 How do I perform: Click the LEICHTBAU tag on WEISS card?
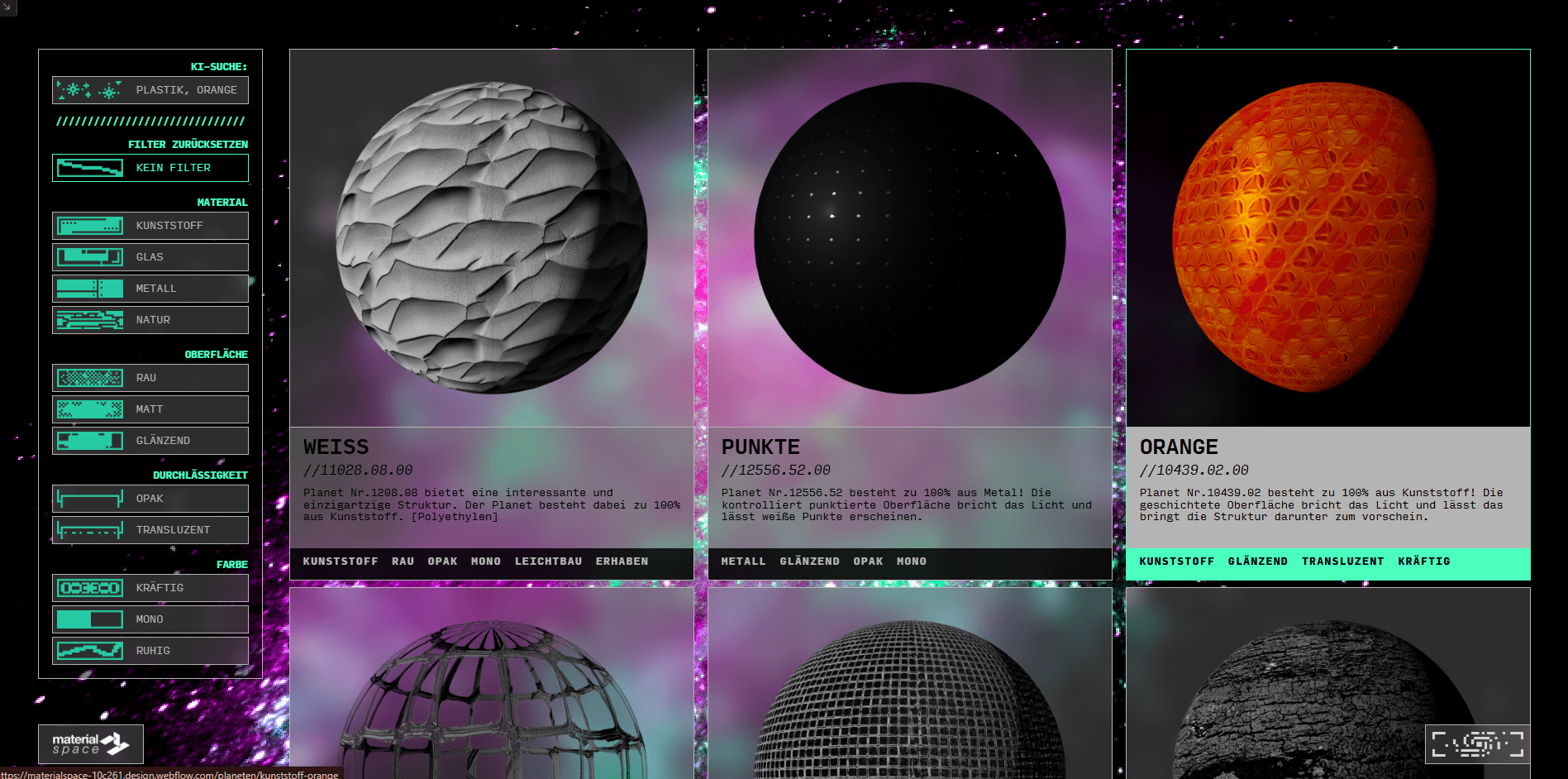click(x=548, y=562)
